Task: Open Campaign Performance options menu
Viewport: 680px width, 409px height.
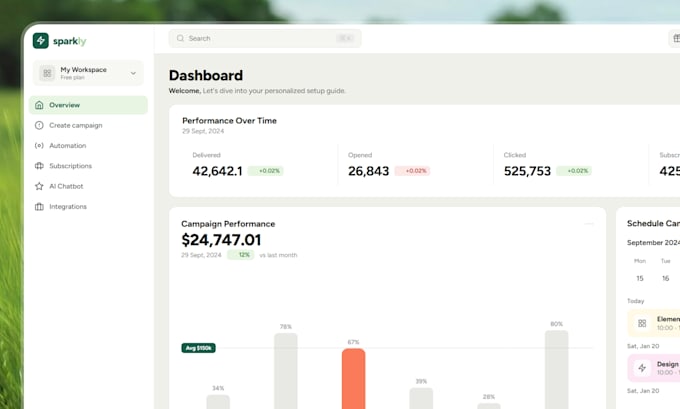Action: (589, 224)
